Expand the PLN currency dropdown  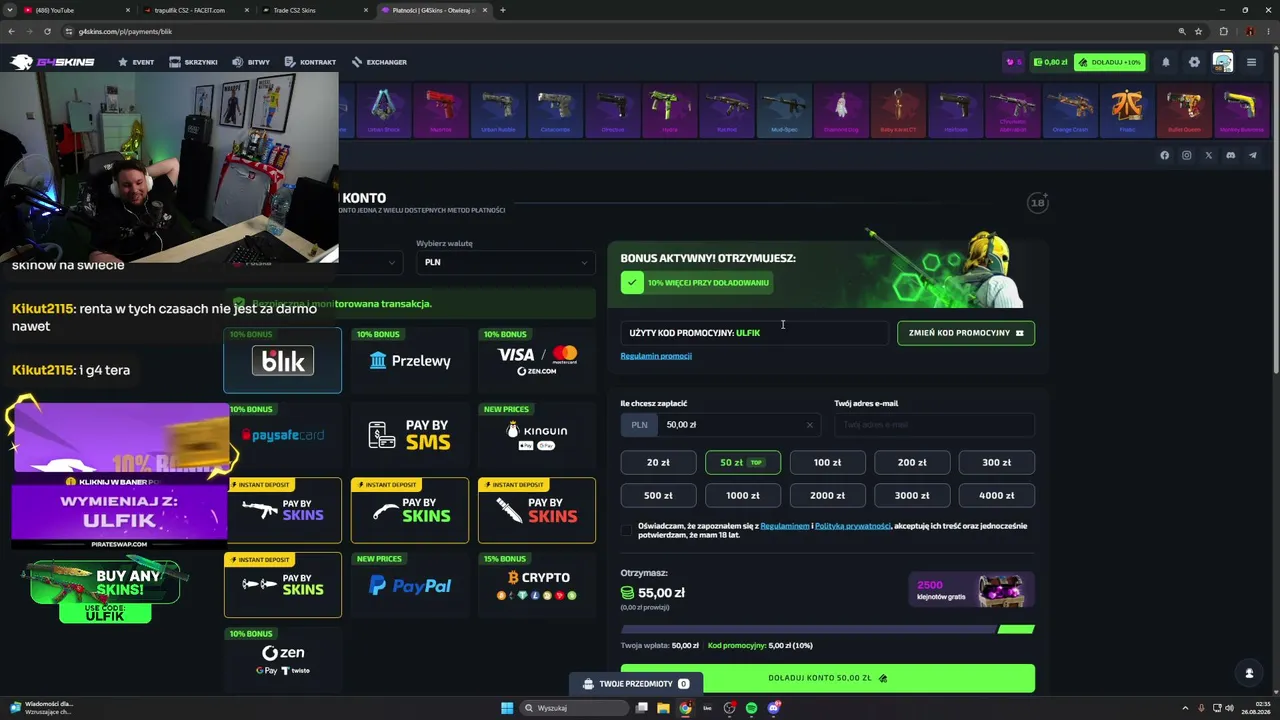pyautogui.click(x=506, y=262)
